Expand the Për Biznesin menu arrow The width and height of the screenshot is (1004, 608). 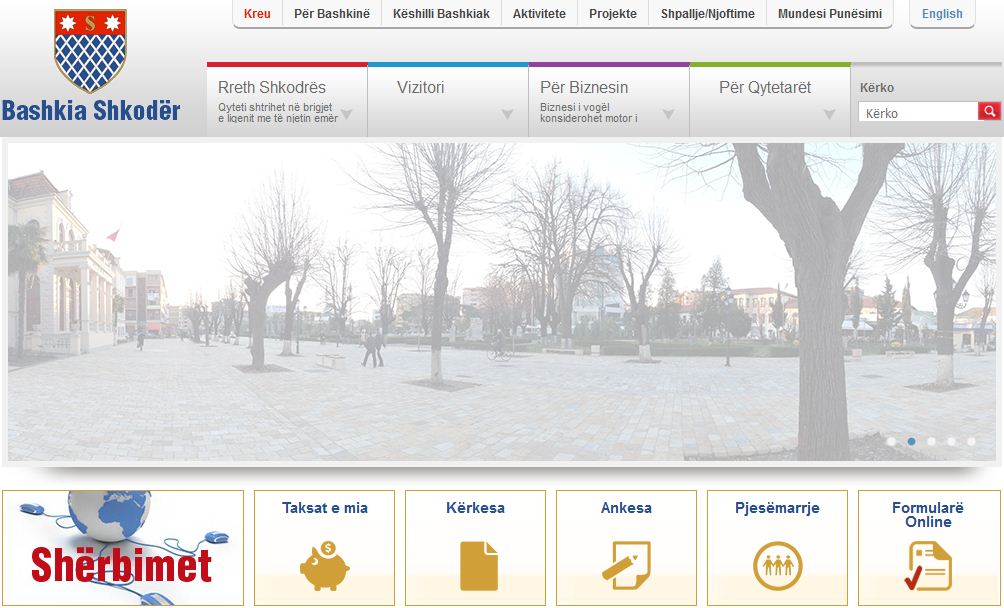pyautogui.click(x=668, y=113)
